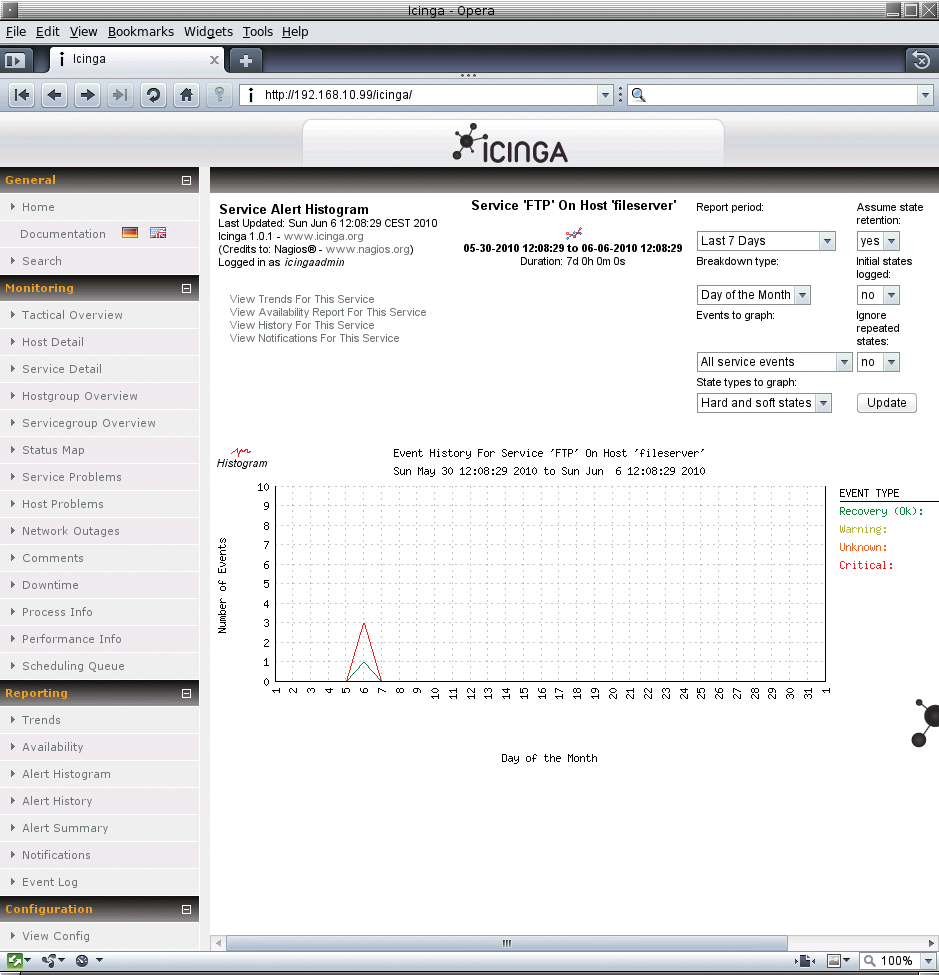The height and width of the screenshot is (975, 939).
Task: Click the closed tabs trash icon
Action: tap(921, 60)
